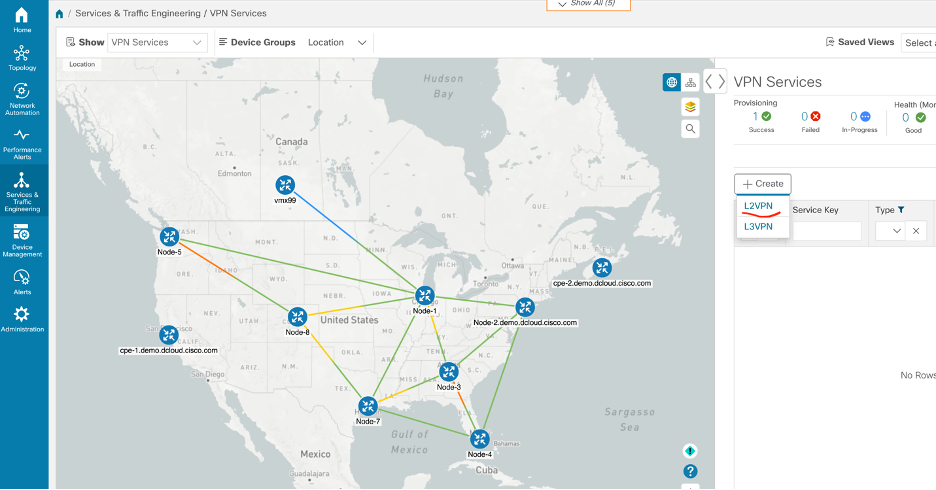Click the Service Key filter input field

pos(826,231)
